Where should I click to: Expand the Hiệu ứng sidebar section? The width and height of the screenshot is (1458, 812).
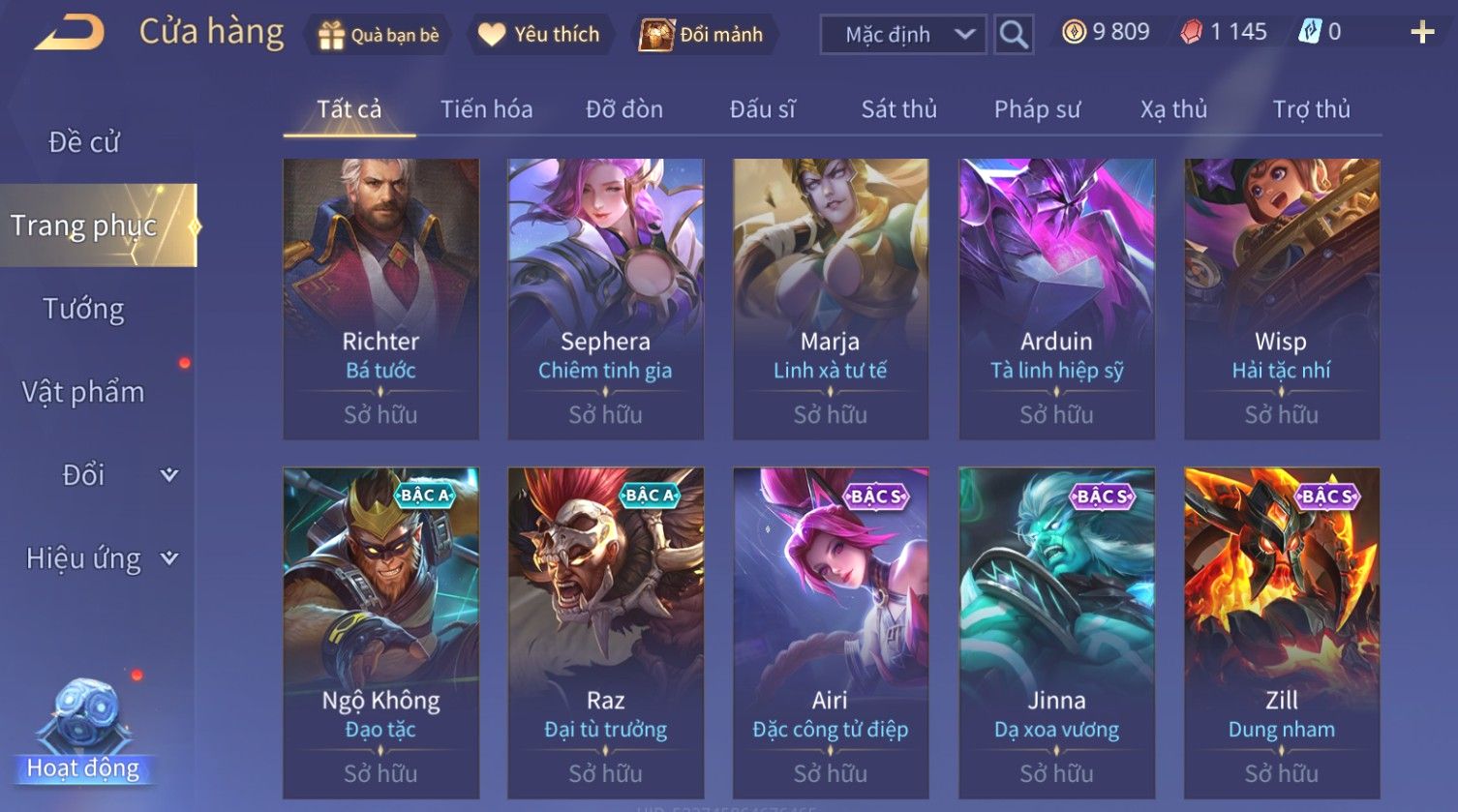point(169,557)
